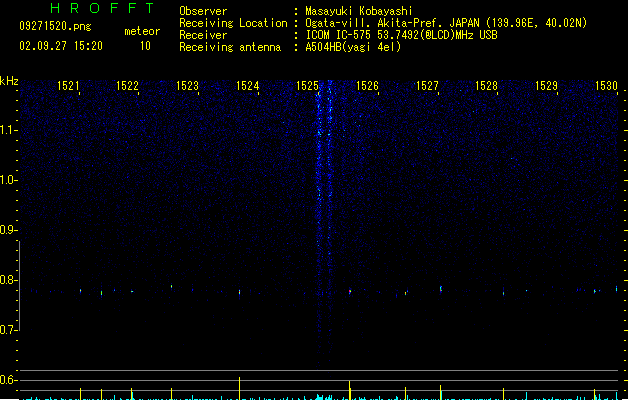
Task: Click the meteor label
Action: [x=142, y=31]
